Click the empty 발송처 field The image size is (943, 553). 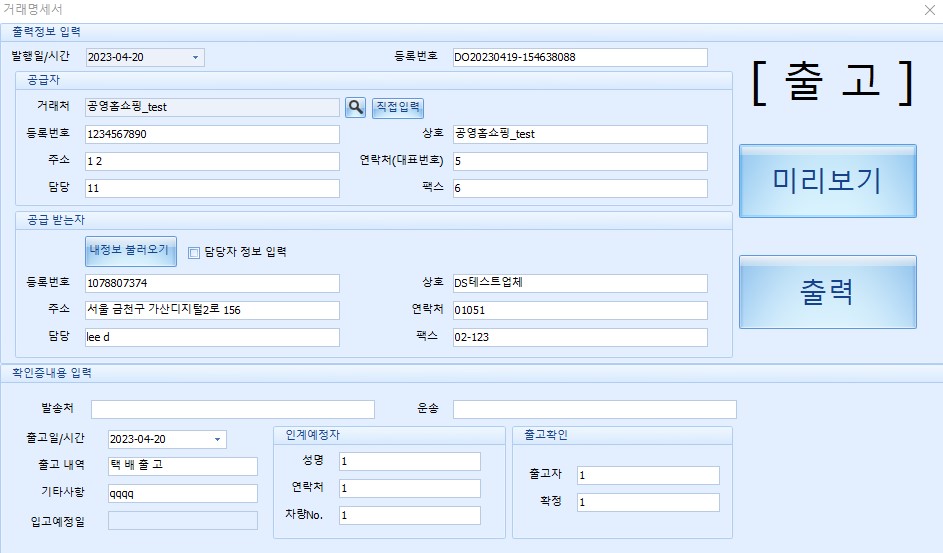tap(233, 410)
